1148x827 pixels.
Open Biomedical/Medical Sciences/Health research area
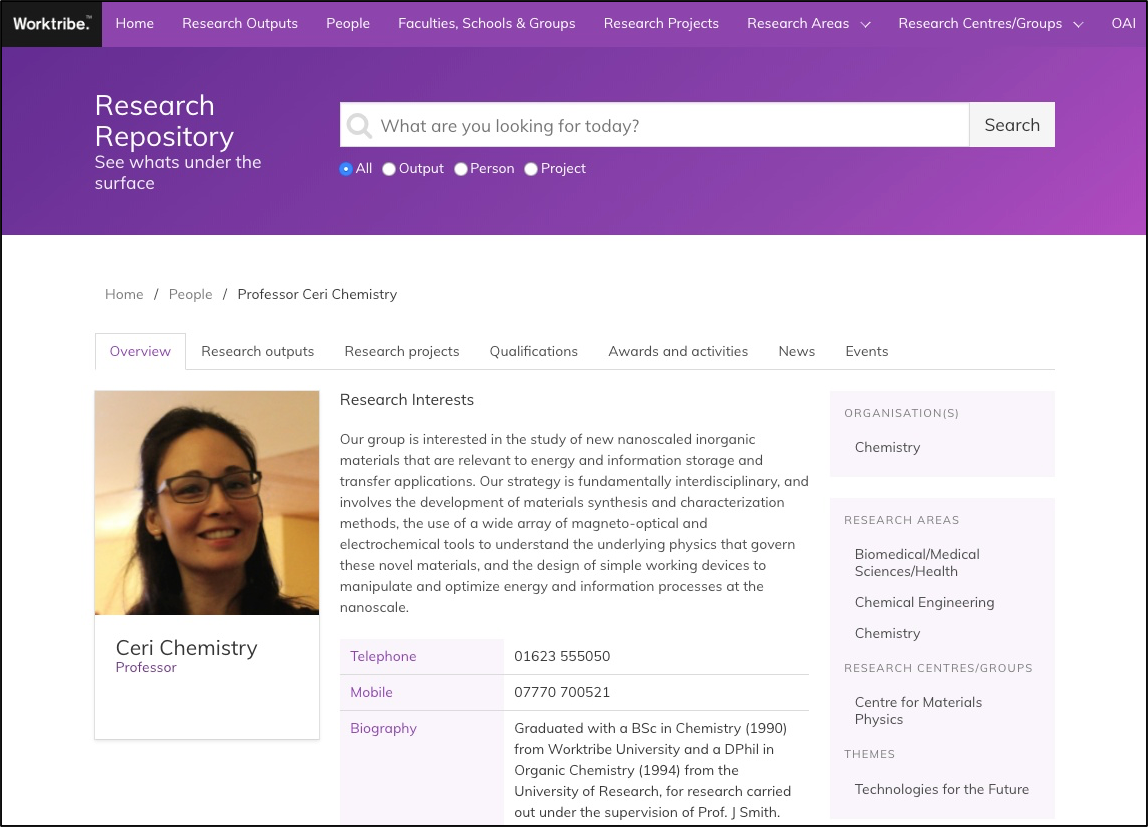click(917, 563)
